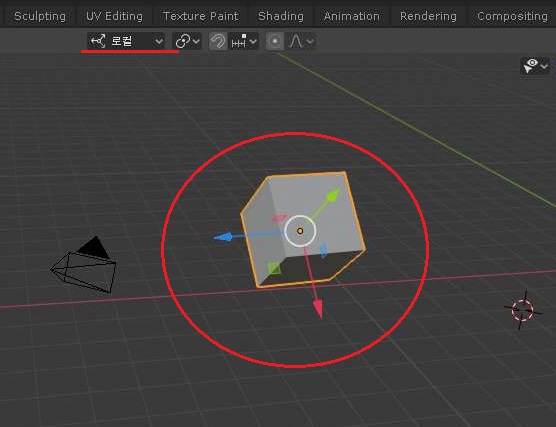Click the white center move gizmo circle
556x427 pixels.
[300, 231]
